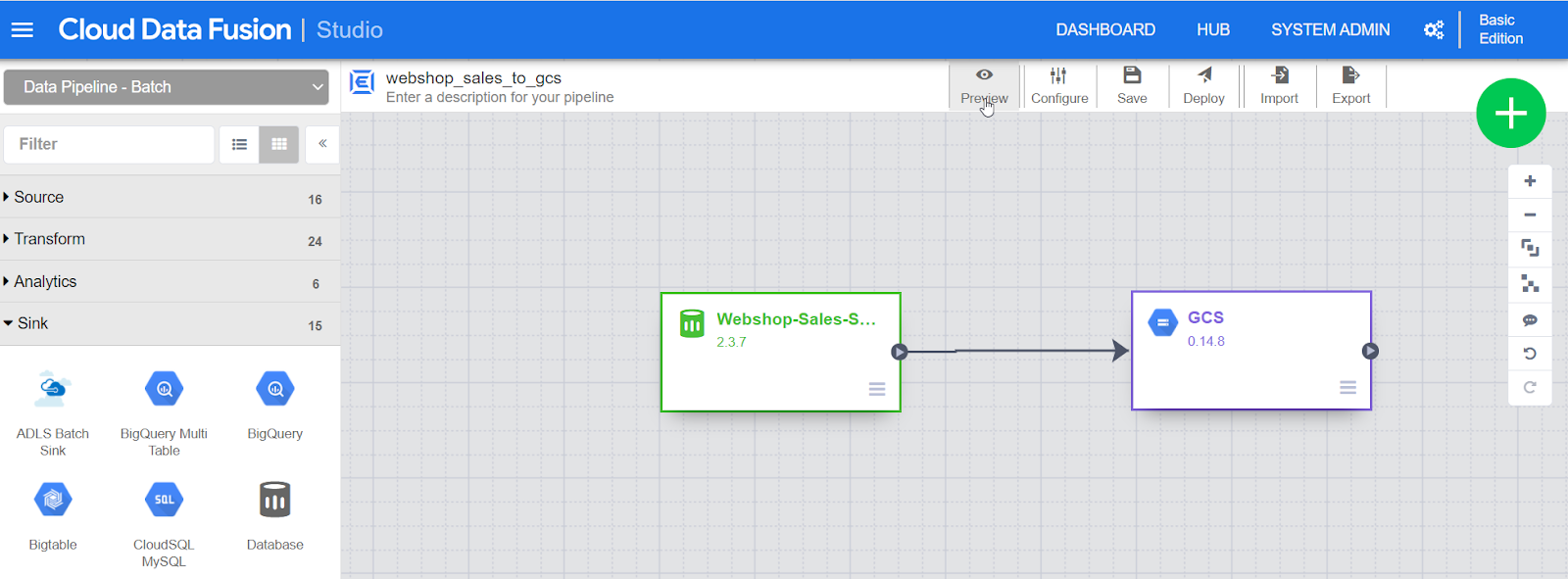The height and width of the screenshot is (579, 1568).
Task: Open the Webshop-Sales node hamburger menu
Action: pyautogui.click(x=877, y=389)
